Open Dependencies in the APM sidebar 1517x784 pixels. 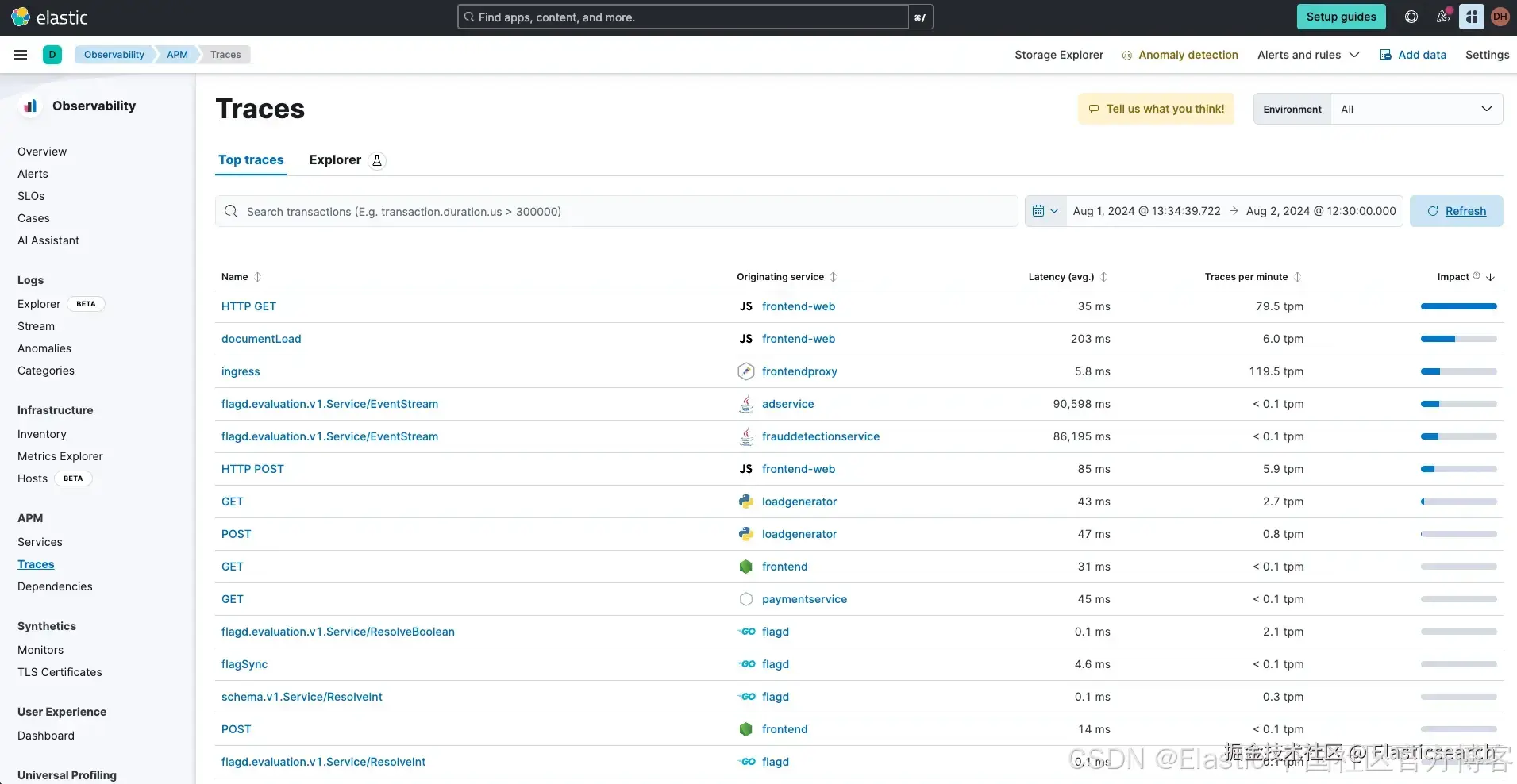[55, 586]
